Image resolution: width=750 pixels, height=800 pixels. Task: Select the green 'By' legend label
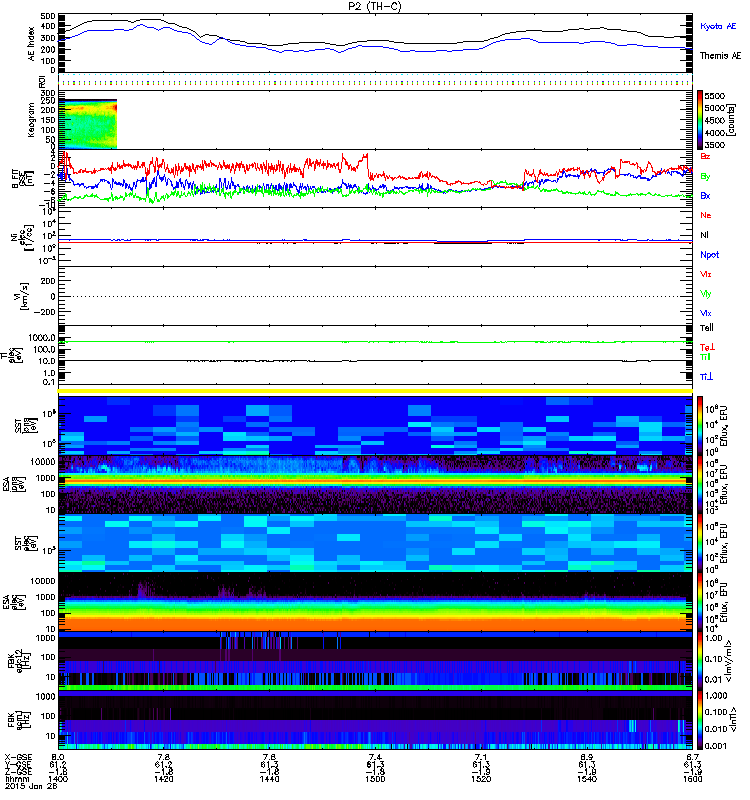(x=705, y=177)
